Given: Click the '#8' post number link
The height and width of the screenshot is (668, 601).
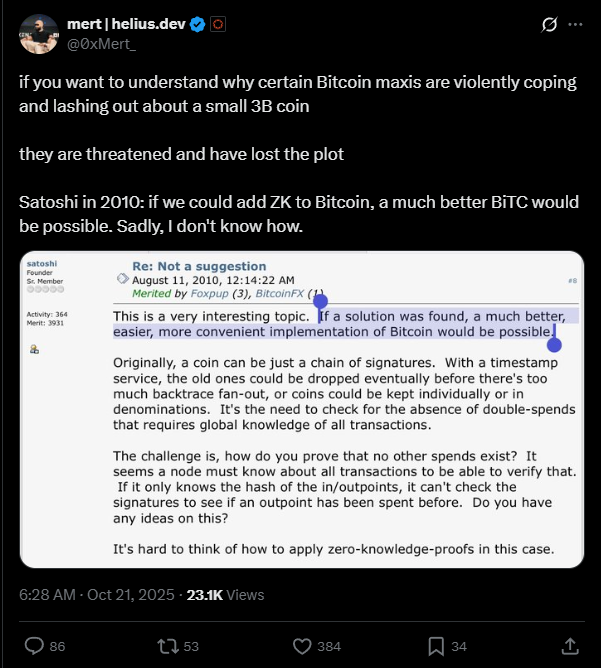Looking at the screenshot, I should click(572, 281).
